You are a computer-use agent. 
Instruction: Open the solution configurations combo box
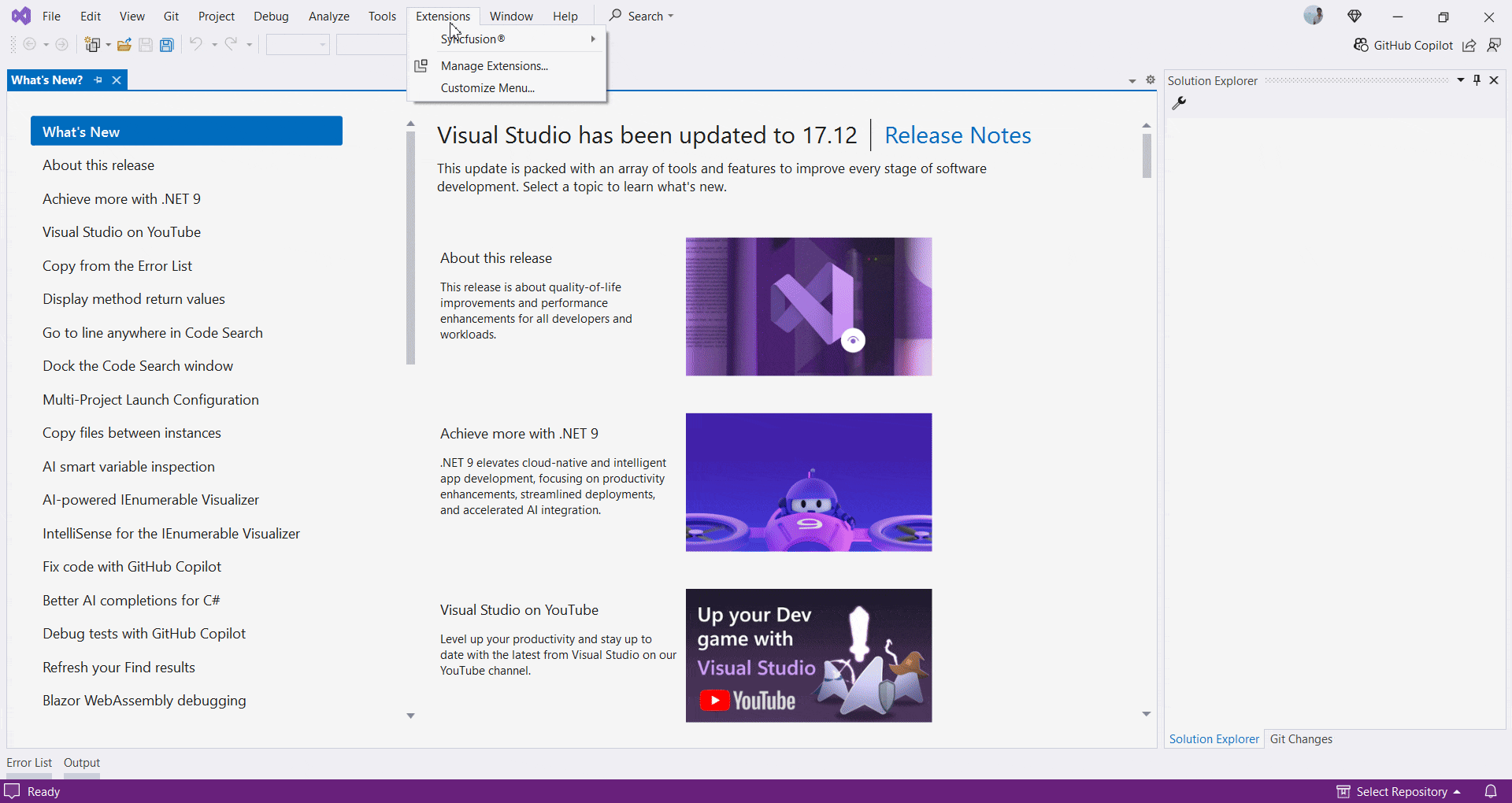(x=298, y=45)
